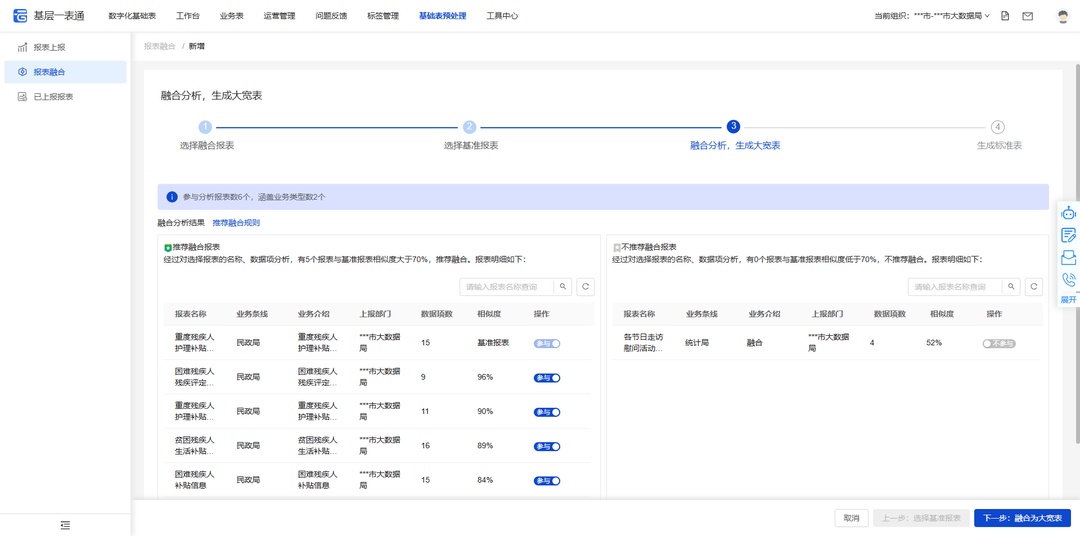1080x536 pixels.
Task: Toggle 参与 switch for 84% similarity row
Action: click(547, 481)
